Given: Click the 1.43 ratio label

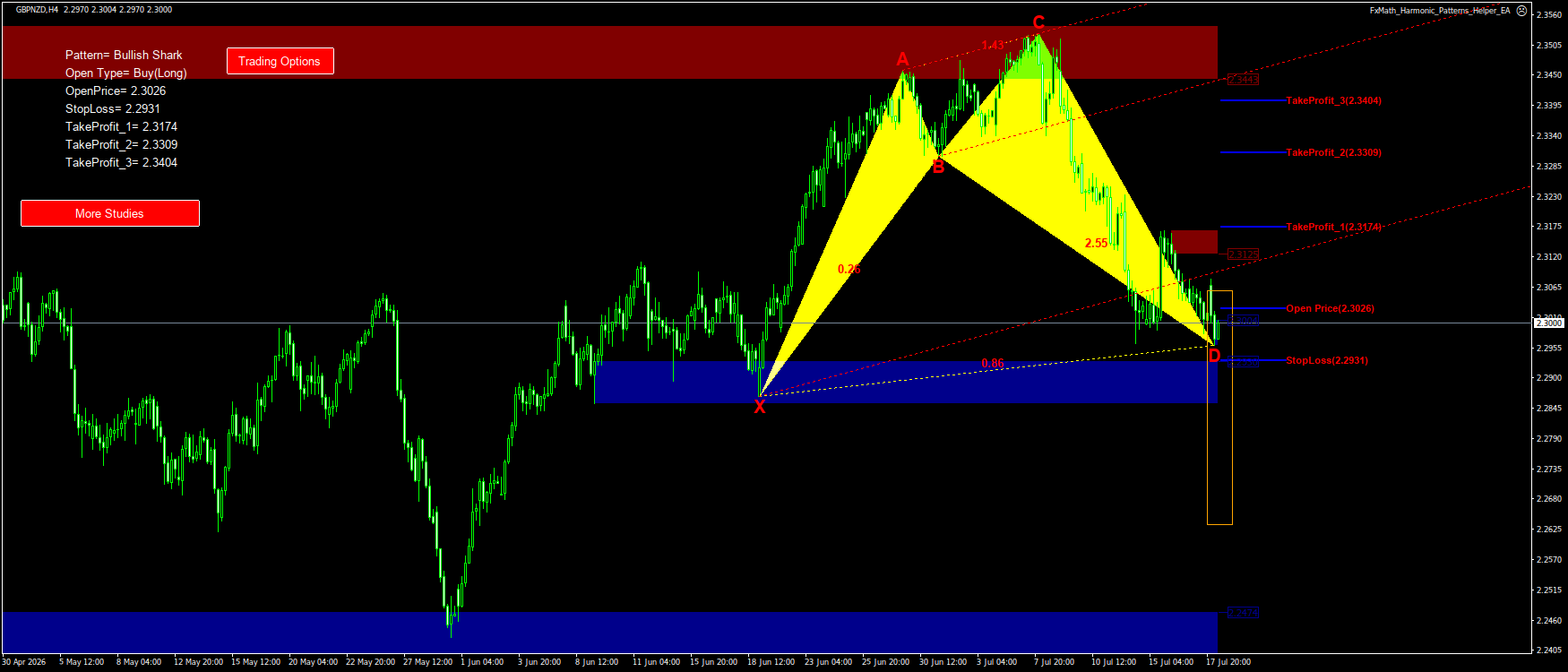Looking at the screenshot, I should point(992,46).
